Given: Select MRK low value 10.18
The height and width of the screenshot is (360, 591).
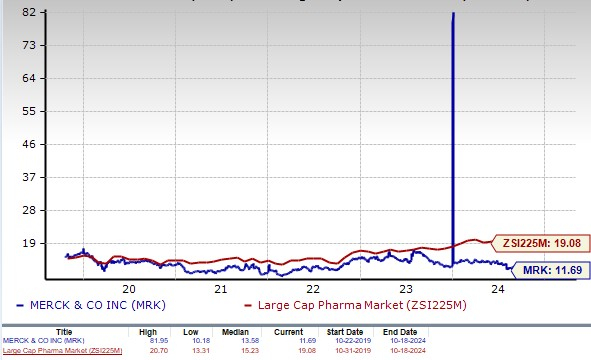Looking at the screenshot, I should (x=201, y=341).
